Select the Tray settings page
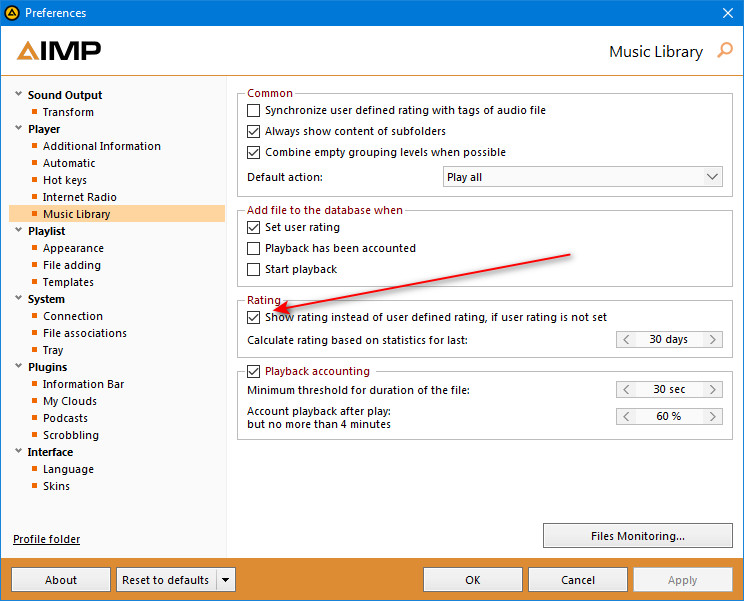The width and height of the screenshot is (744, 601). (x=53, y=351)
